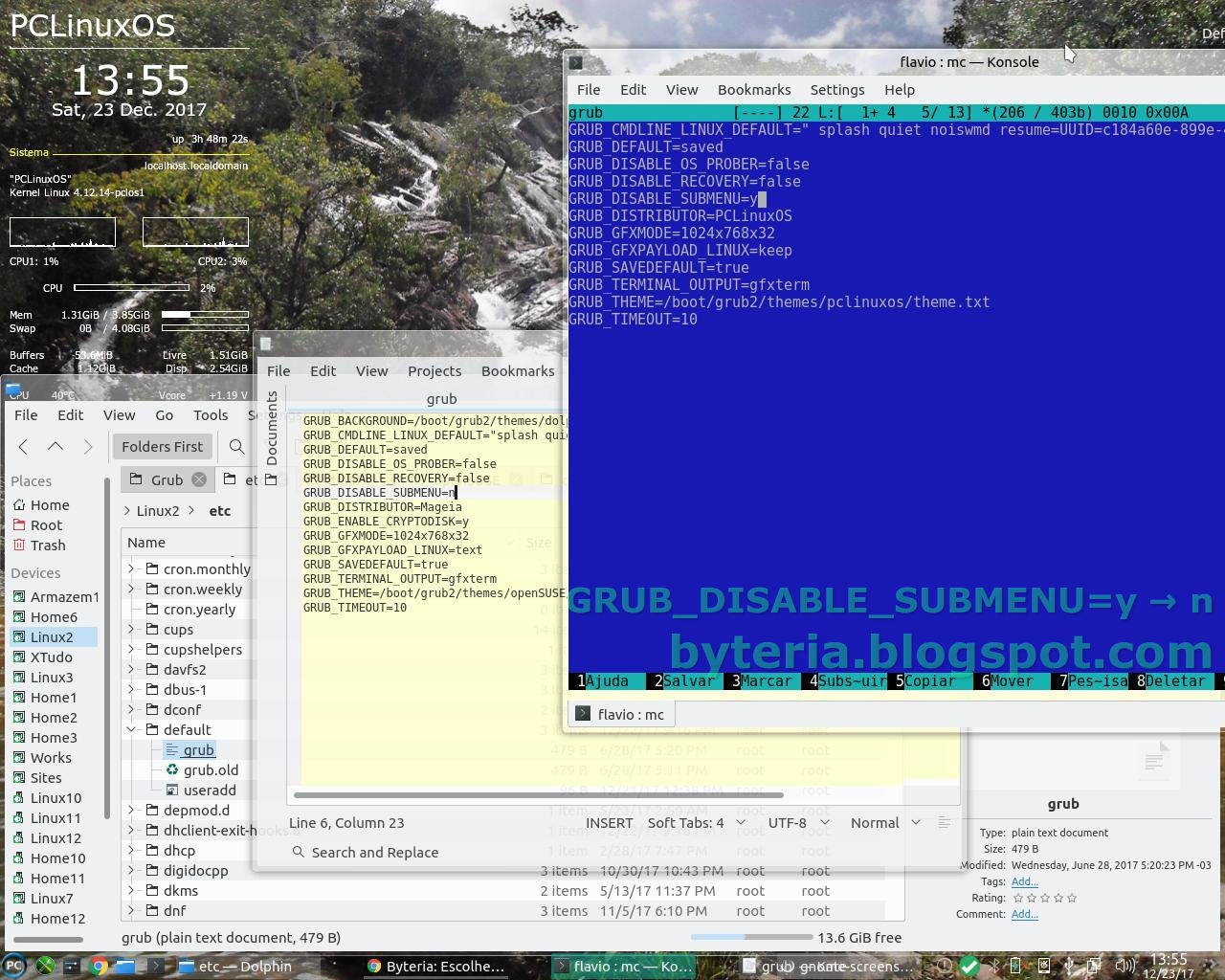Switch to the Grub tab in Dolphin
This screenshot has width=1225, height=980.
(x=166, y=479)
